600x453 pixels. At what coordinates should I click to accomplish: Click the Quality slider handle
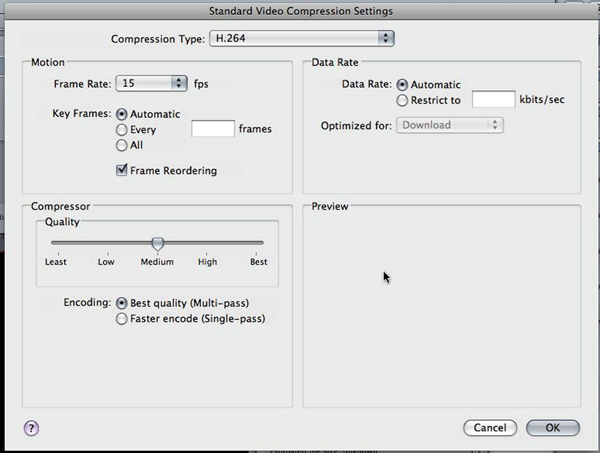pos(157,243)
